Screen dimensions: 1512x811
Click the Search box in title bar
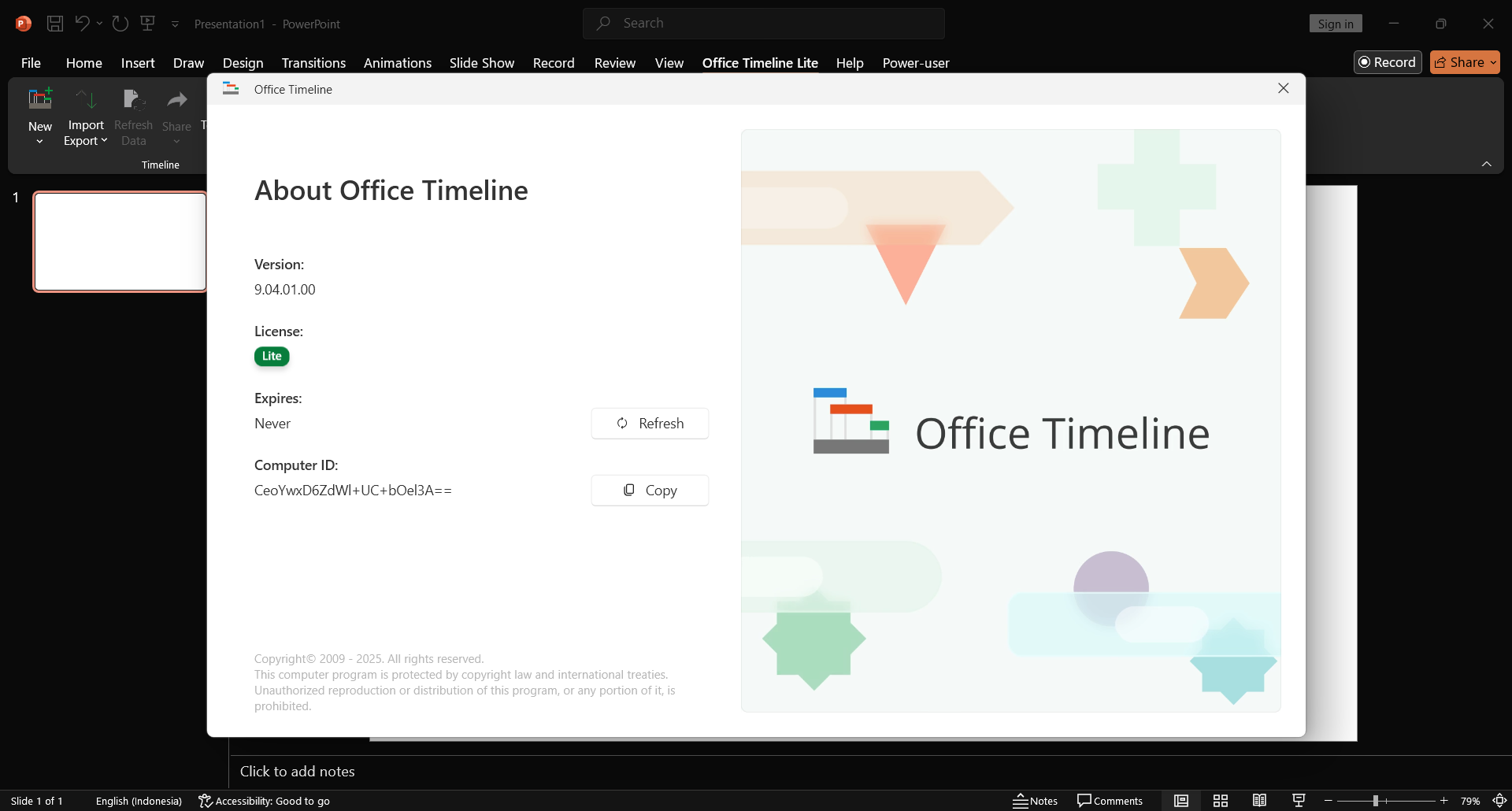764,24
